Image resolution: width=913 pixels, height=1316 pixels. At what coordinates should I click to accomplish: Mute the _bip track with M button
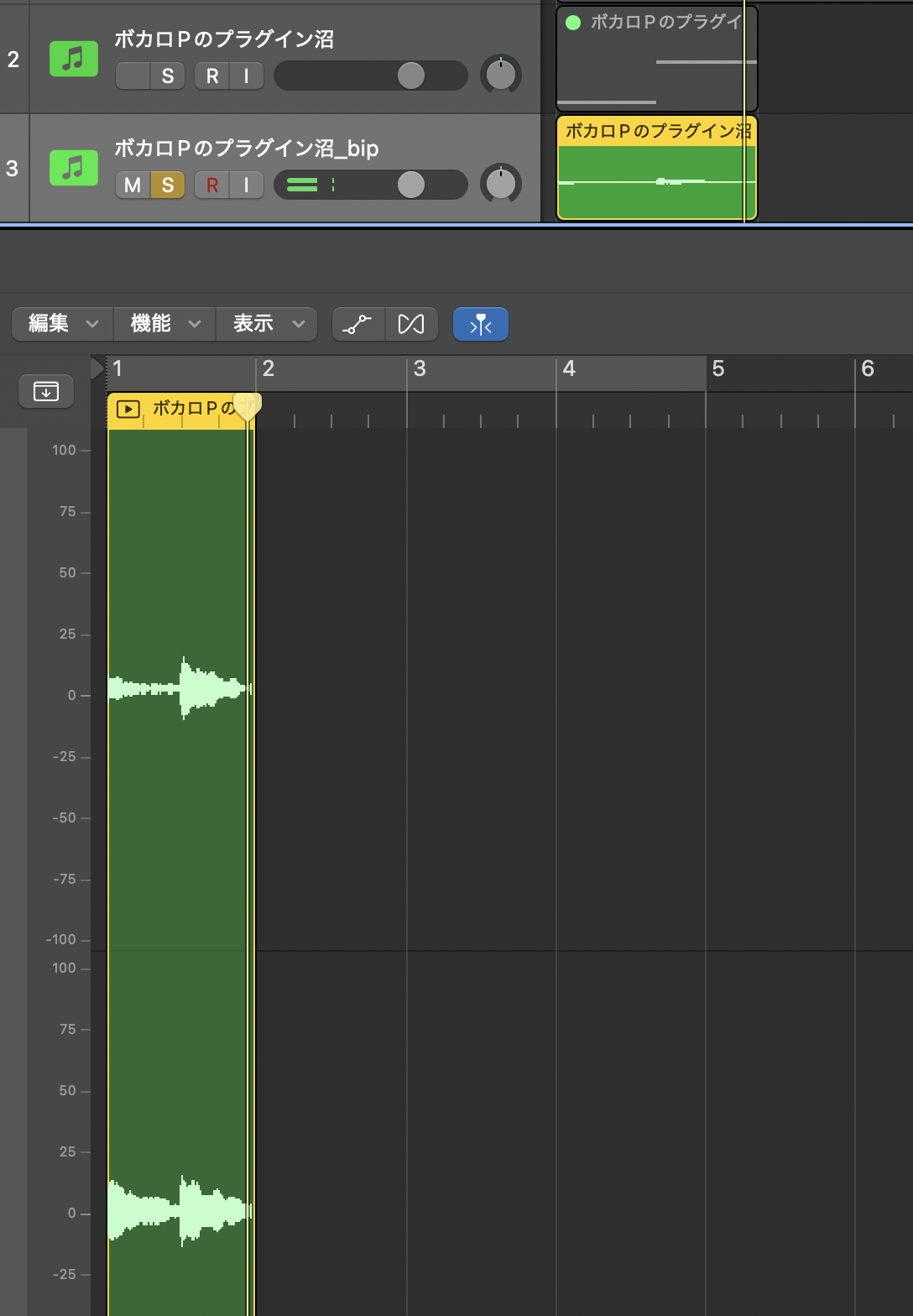tap(133, 185)
